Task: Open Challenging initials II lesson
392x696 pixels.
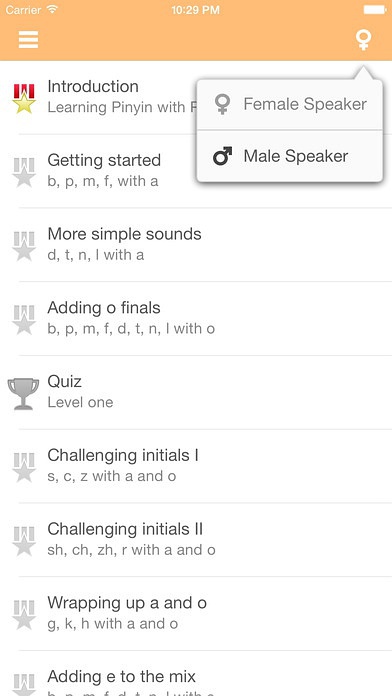Action: point(196,540)
